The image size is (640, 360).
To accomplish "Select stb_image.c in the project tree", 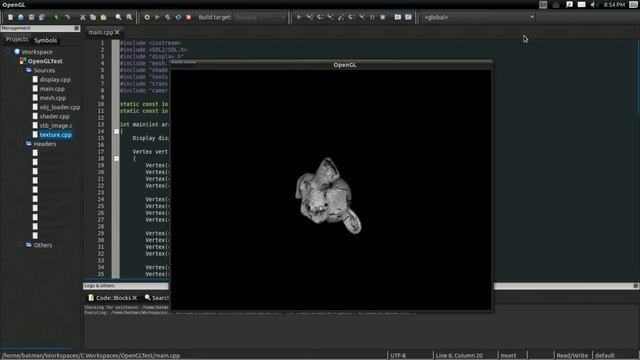I will coord(56,125).
